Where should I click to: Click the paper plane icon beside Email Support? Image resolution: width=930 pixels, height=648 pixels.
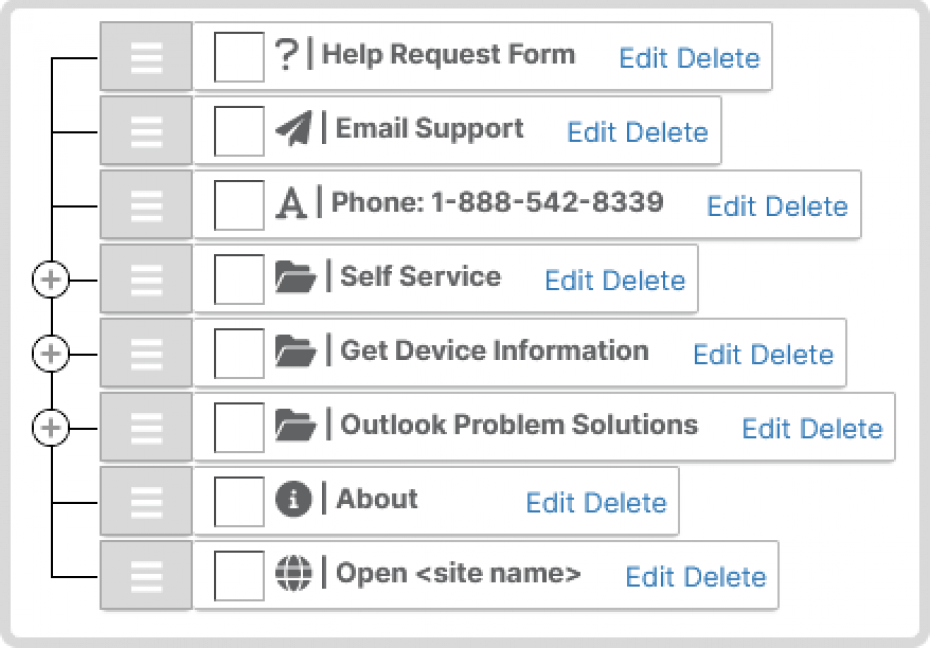point(294,128)
